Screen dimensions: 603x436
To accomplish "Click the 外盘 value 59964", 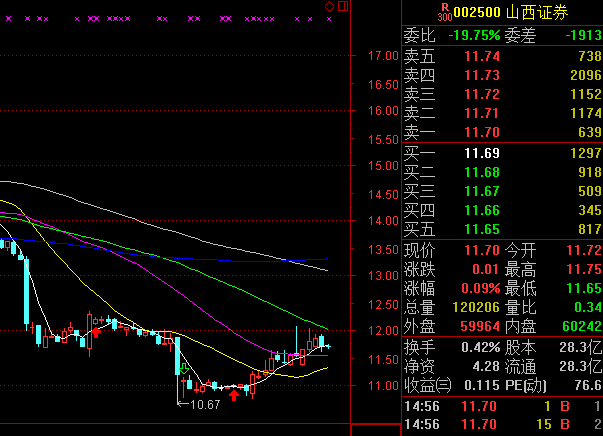I will point(480,327).
